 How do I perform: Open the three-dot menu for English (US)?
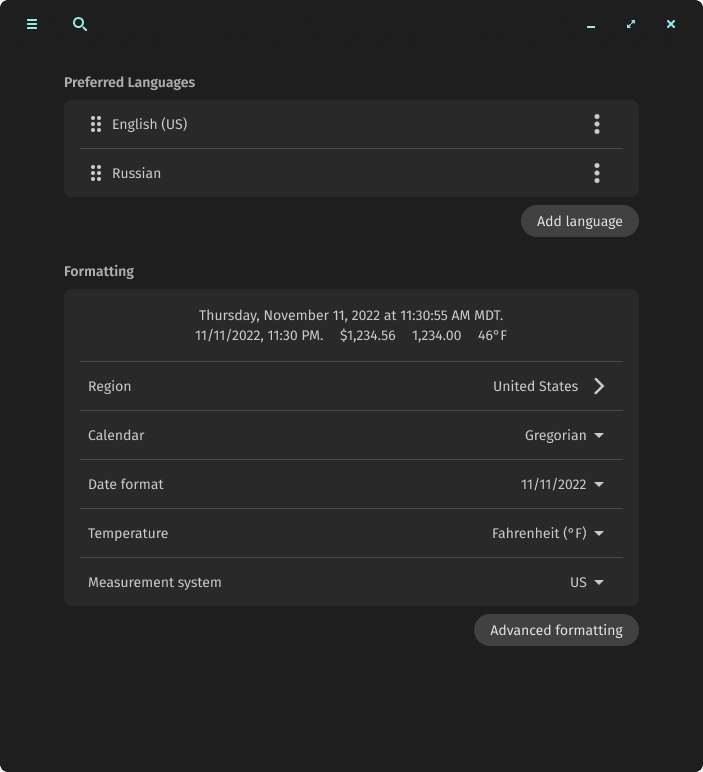(597, 124)
